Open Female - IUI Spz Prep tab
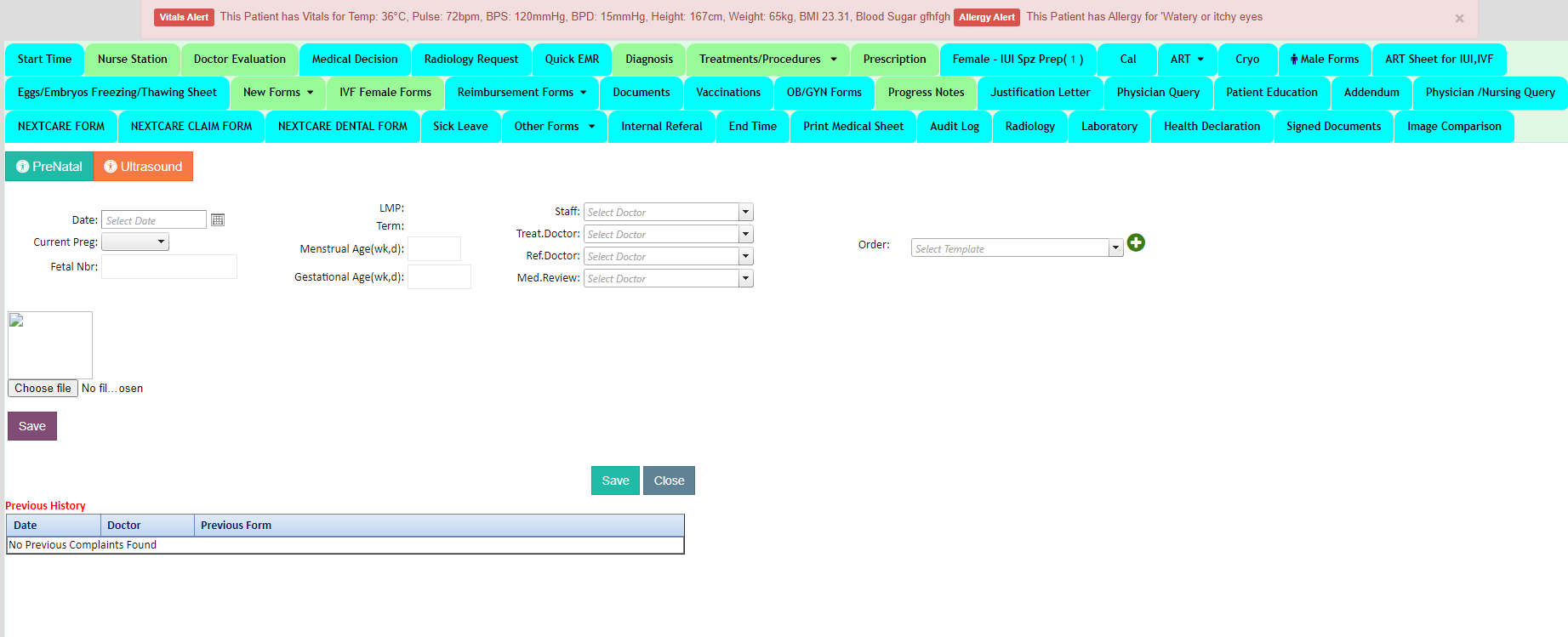The image size is (1568, 637). [1018, 60]
